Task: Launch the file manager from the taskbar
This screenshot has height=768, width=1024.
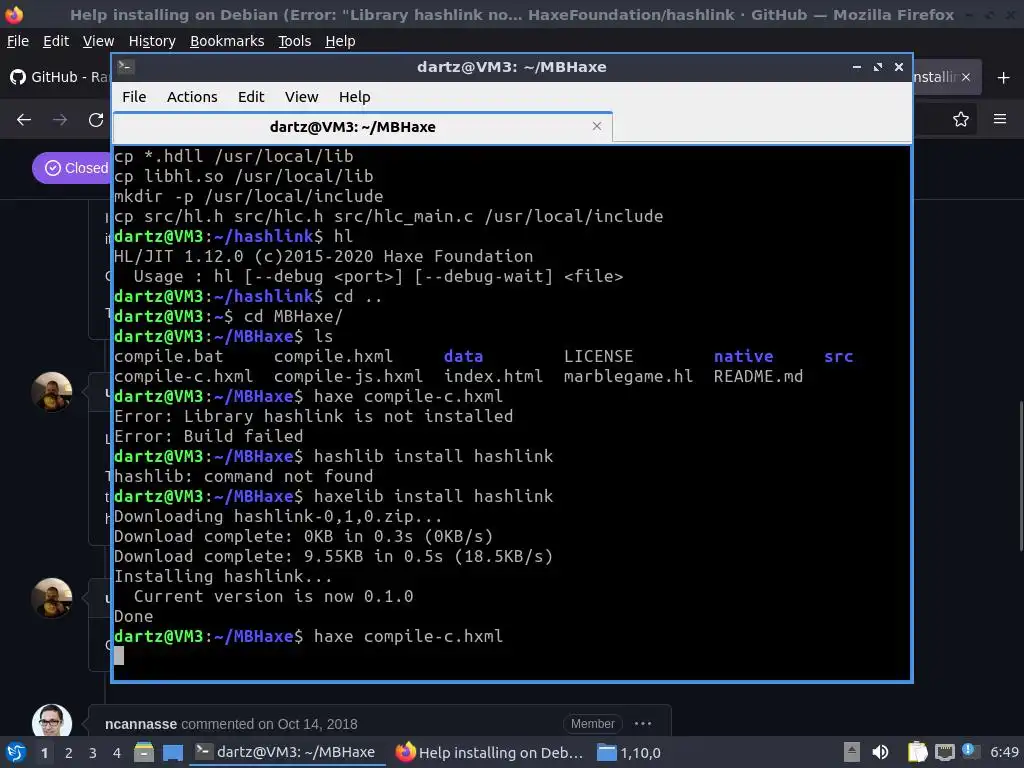Action: 144,752
